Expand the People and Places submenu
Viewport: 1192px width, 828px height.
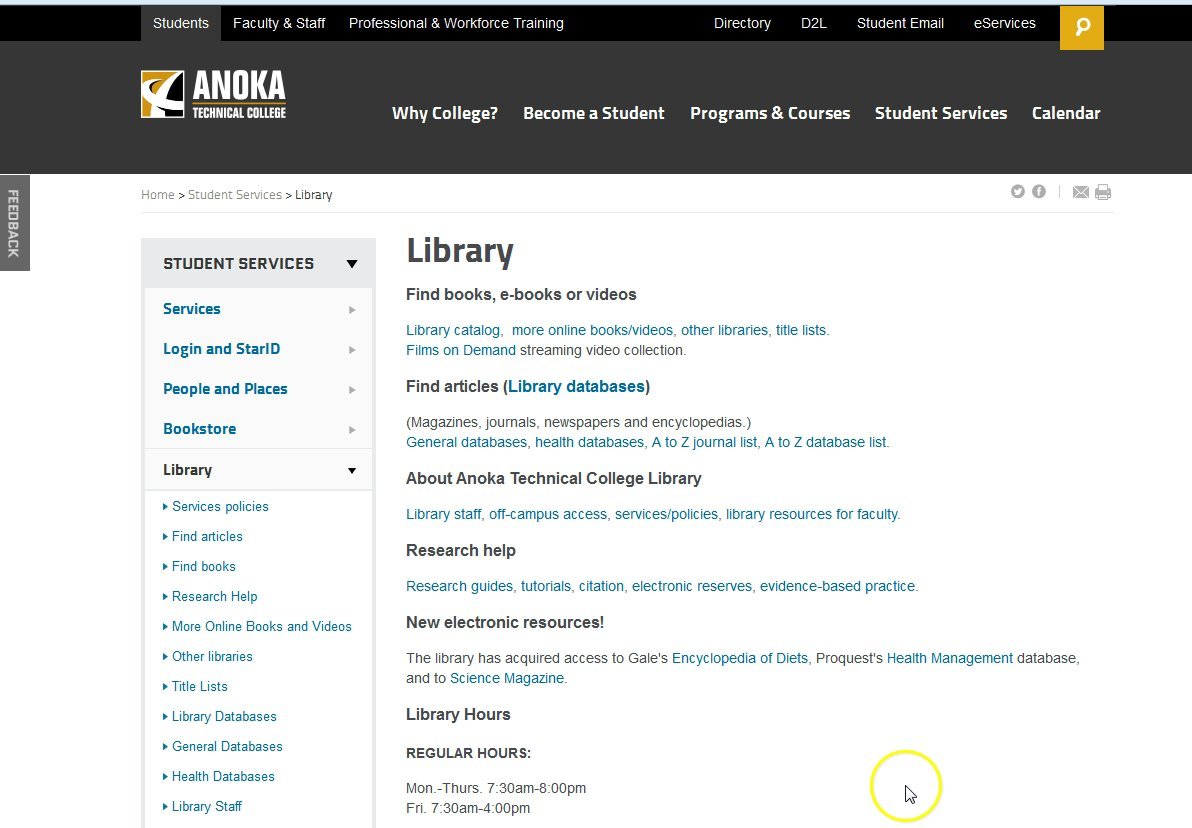[x=351, y=389]
